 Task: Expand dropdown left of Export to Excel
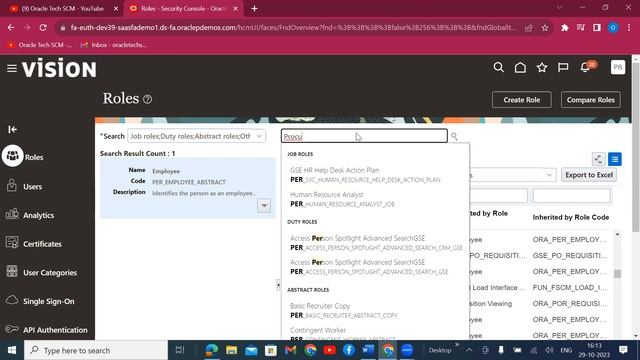pyautogui.click(x=549, y=175)
